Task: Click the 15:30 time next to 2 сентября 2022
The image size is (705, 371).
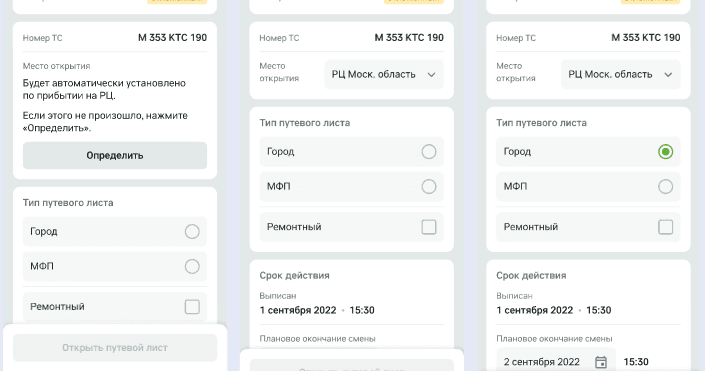Action: click(x=636, y=362)
